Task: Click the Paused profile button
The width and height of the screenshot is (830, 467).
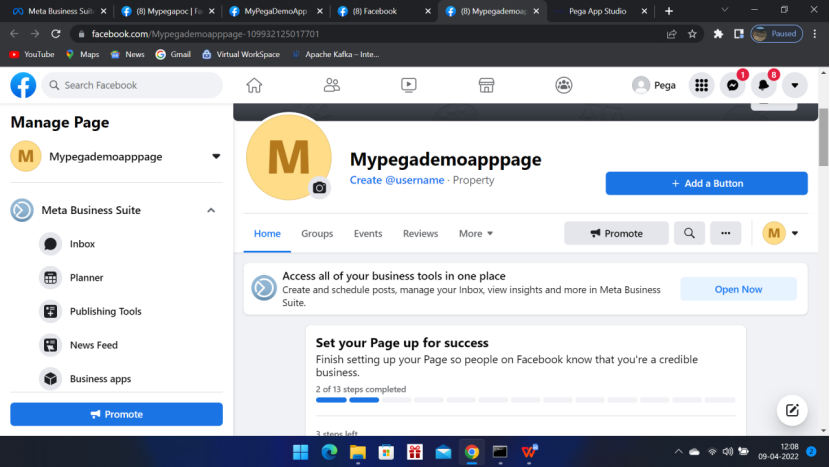Action: point(777,34)
